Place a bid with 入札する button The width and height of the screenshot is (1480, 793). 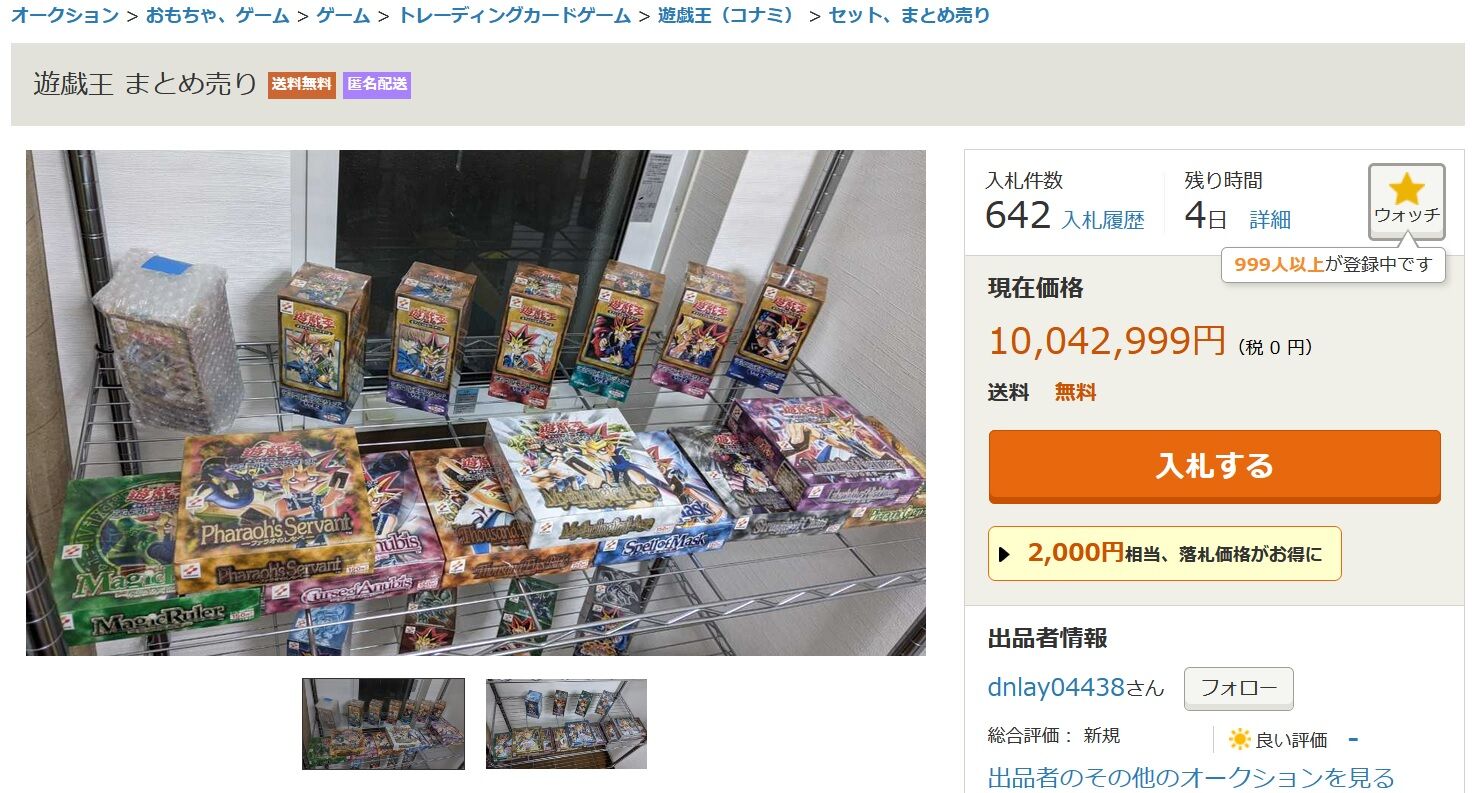tap(1214, 466)
